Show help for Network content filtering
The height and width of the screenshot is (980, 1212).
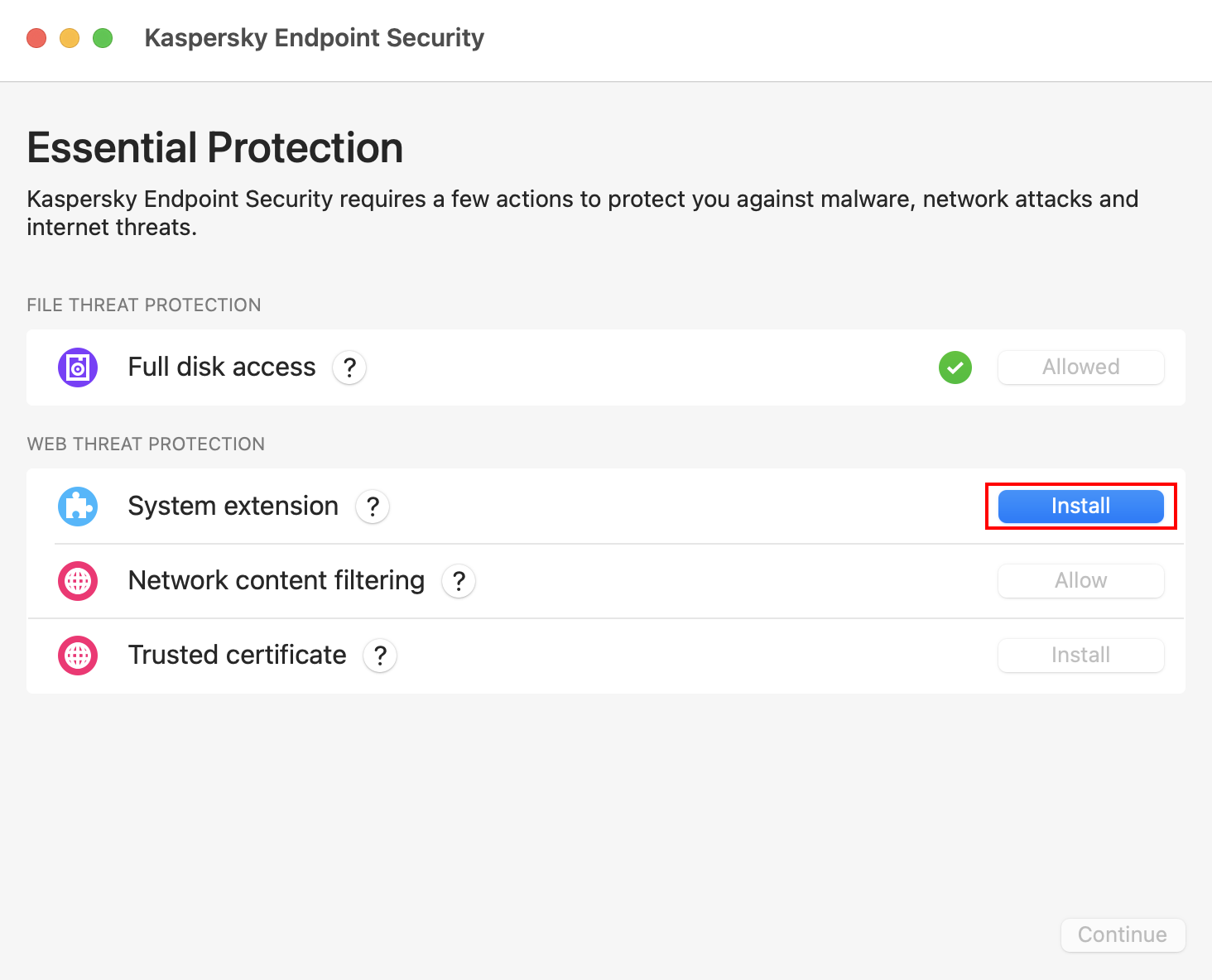click(459, 581)
